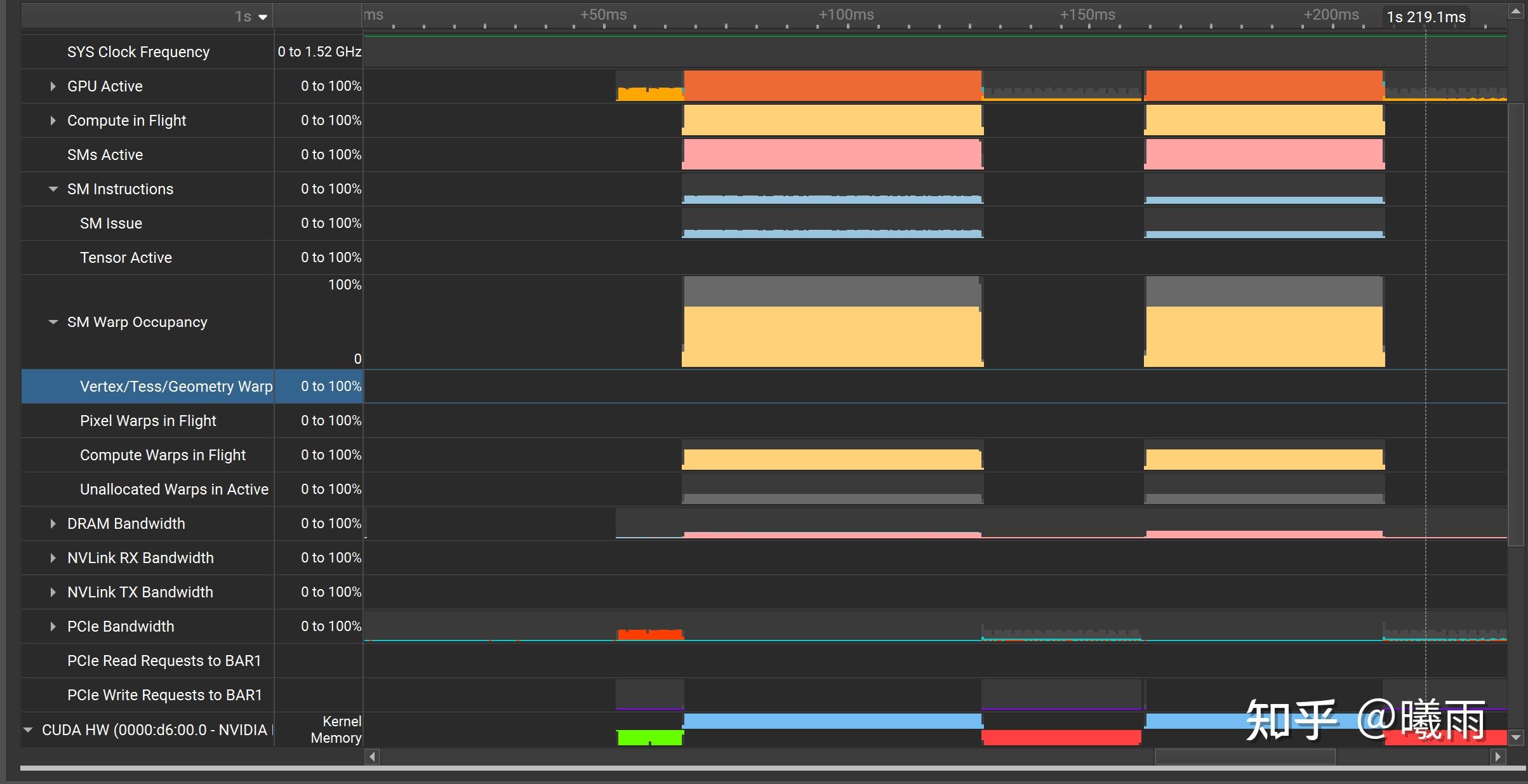This screenshot has width=1528, height=784.
Task: Expand the PCIe Bandwidth row
Action: click(53, 627)
